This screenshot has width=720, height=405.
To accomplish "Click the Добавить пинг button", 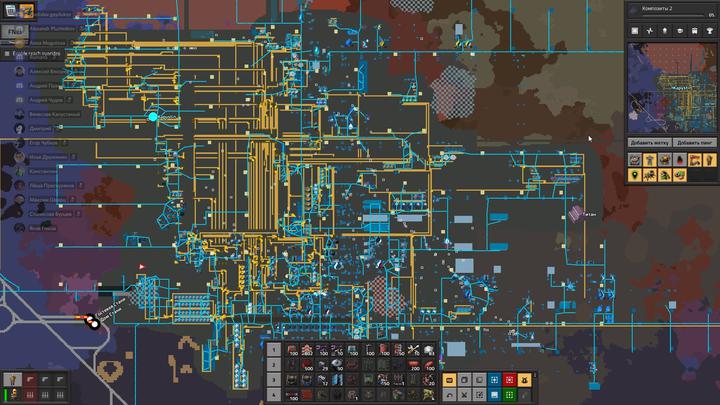I will [x=694, y=143].
